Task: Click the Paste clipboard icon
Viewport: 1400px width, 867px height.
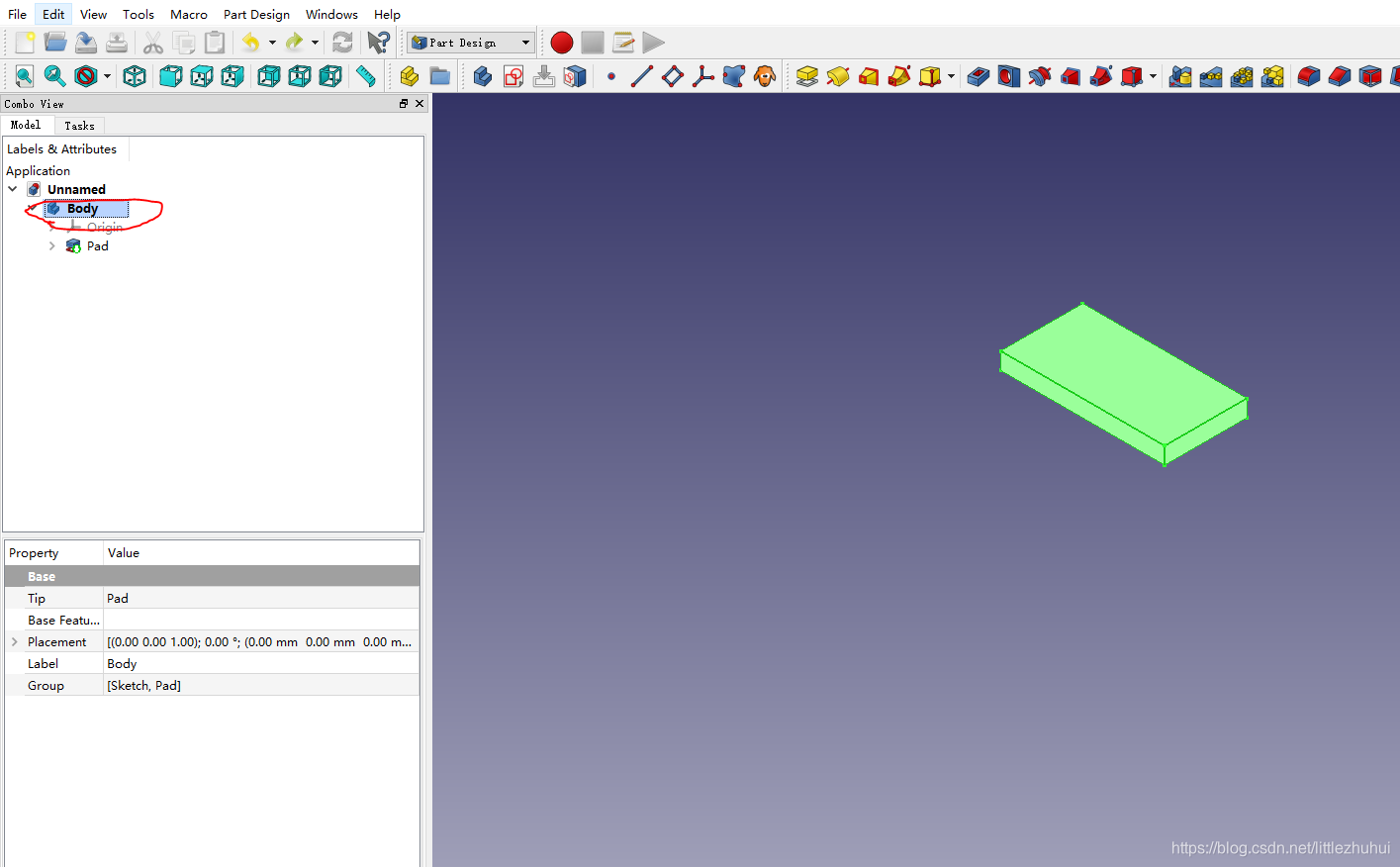Action: pyautogui.click(x=214, y=43)
